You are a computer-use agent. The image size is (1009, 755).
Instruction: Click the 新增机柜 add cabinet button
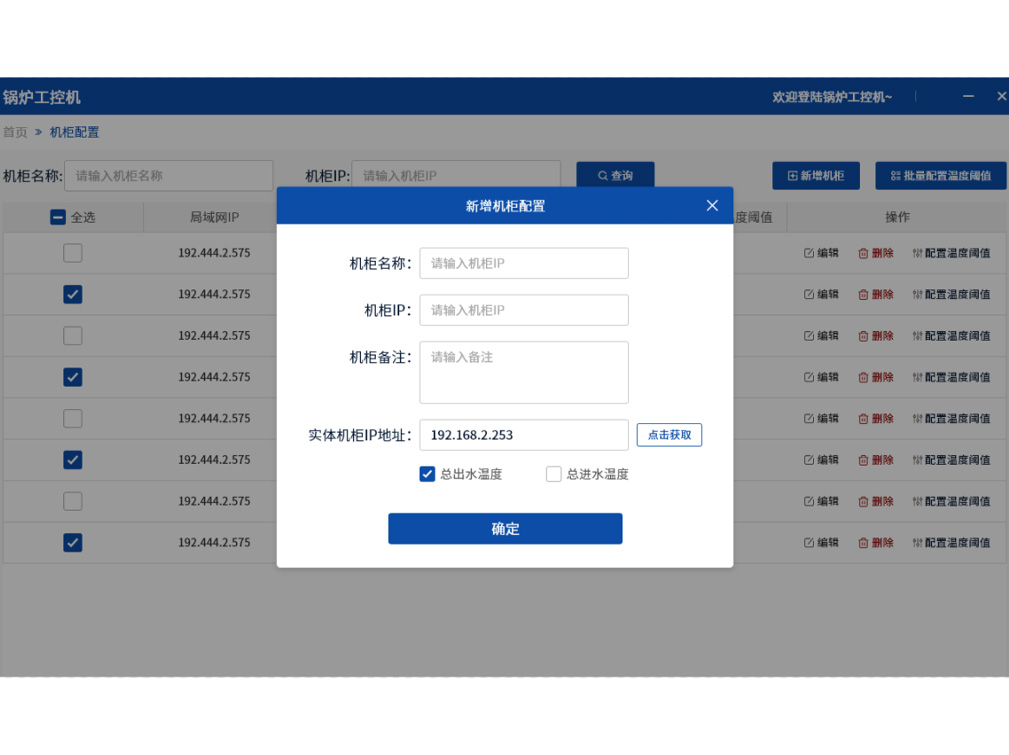(815, 176)
